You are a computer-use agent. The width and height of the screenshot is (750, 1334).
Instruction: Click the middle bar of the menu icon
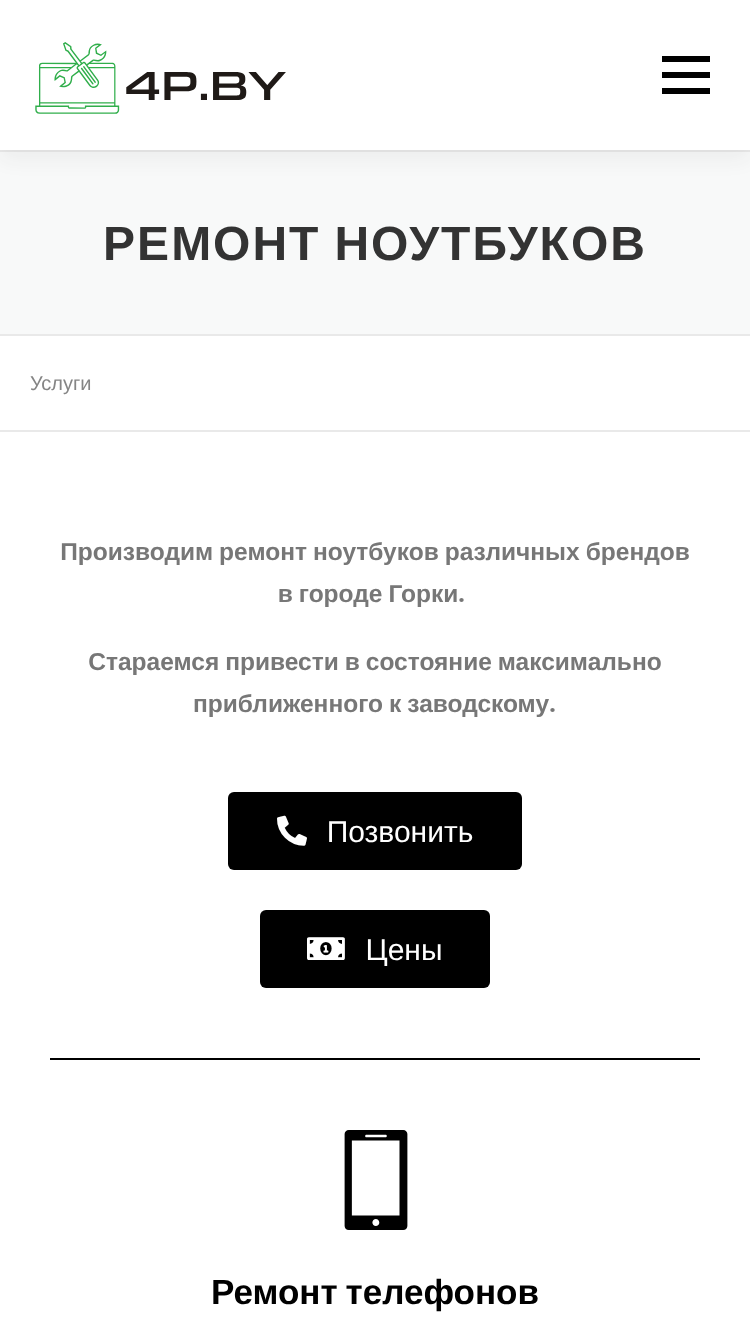tap(686, 75)
